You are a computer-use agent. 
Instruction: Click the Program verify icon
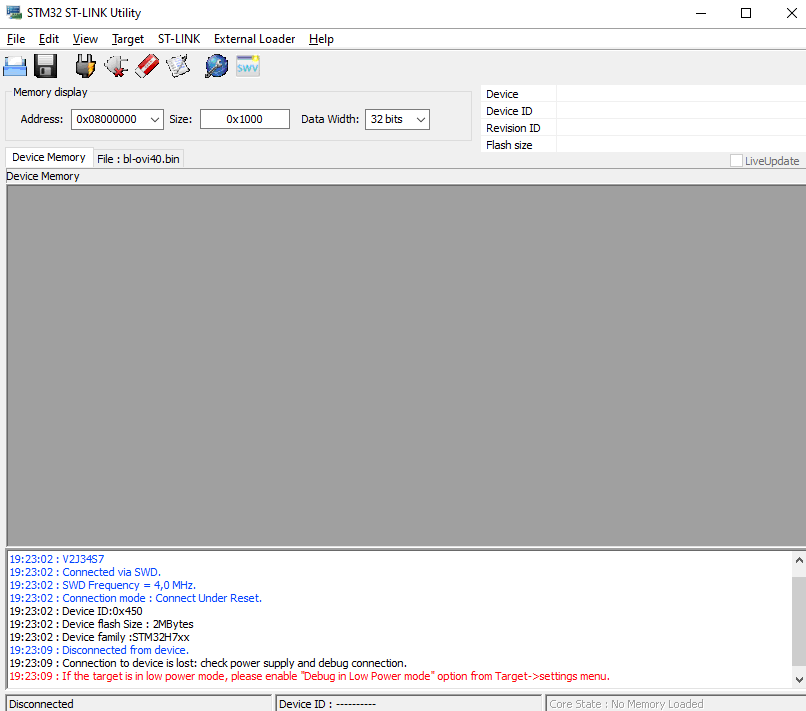click(x=178, y=66)
